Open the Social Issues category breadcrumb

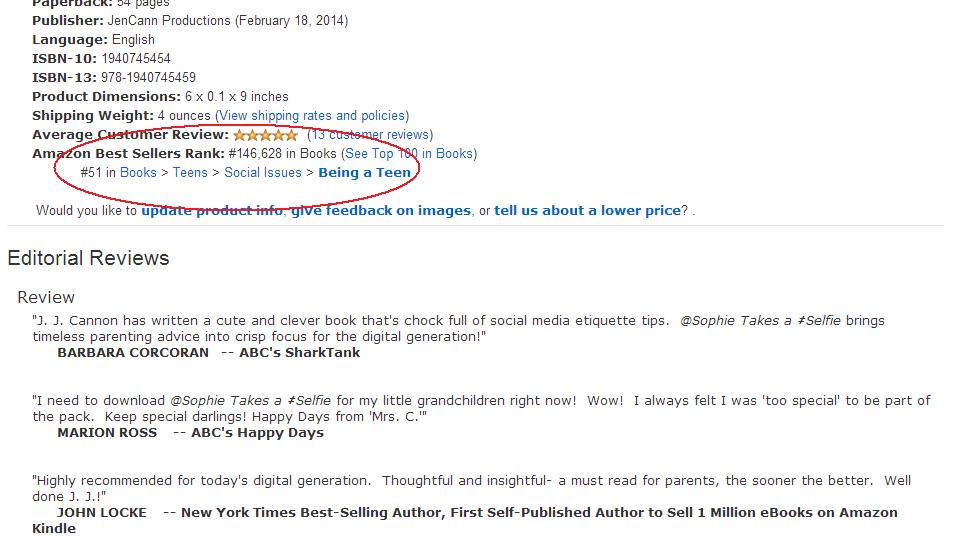point(263,173)
